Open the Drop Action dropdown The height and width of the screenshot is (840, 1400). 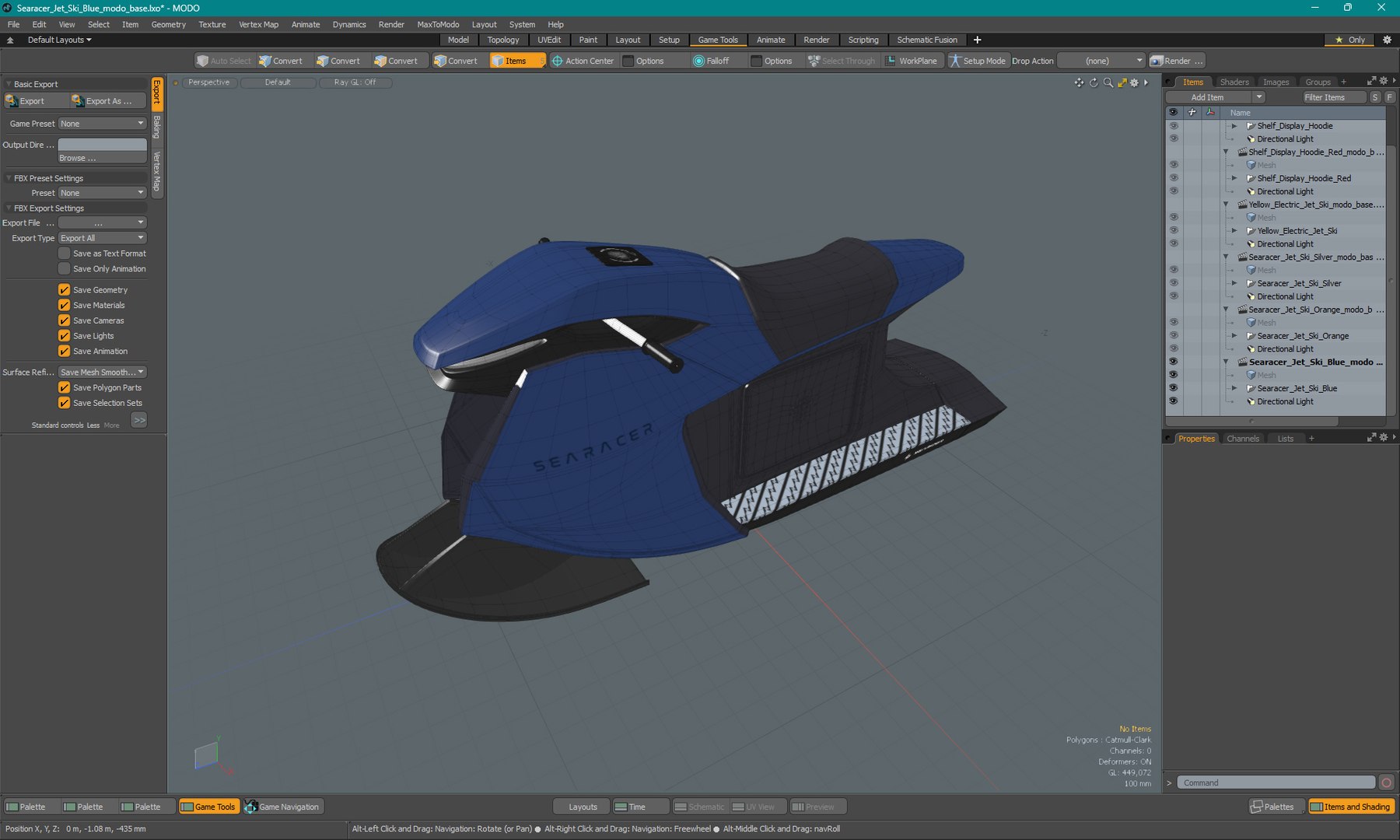click(1101, 61)
